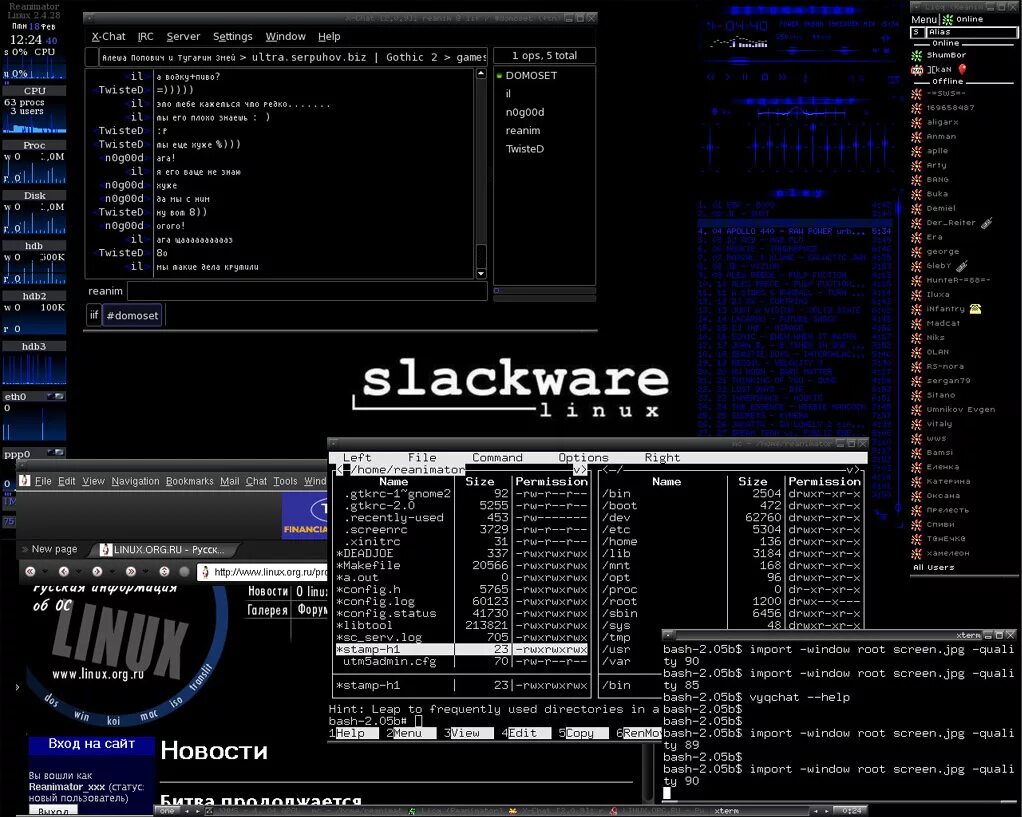
Task: Open the Help menu in XChat
Action: click(x=329, y=37)
